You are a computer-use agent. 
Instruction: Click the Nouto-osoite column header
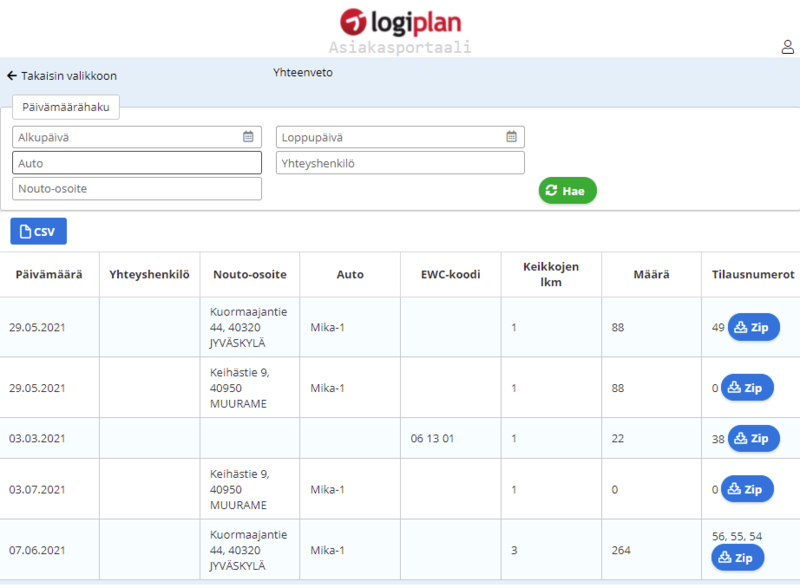[249, 274]
